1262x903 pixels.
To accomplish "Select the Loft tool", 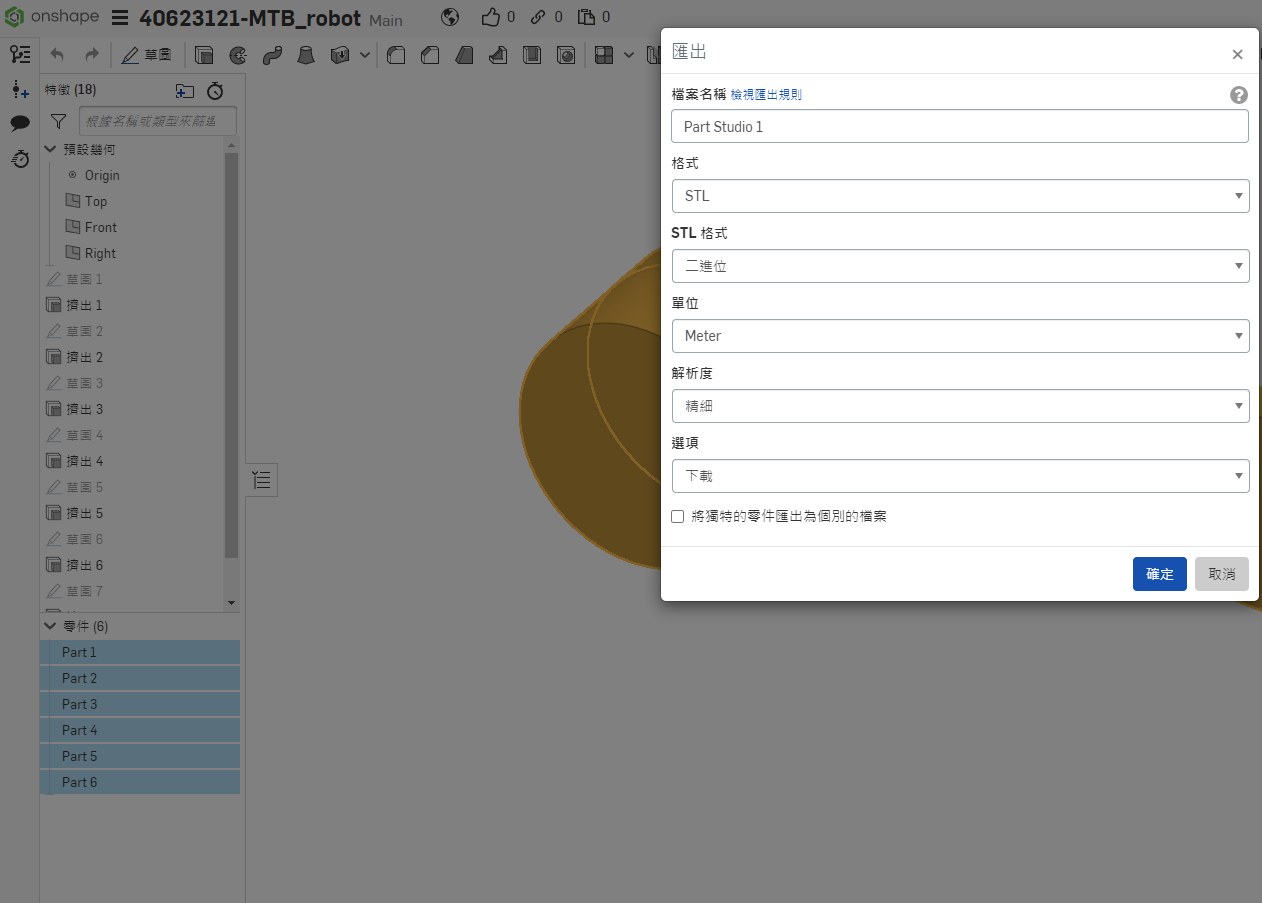I will [306, 55].
